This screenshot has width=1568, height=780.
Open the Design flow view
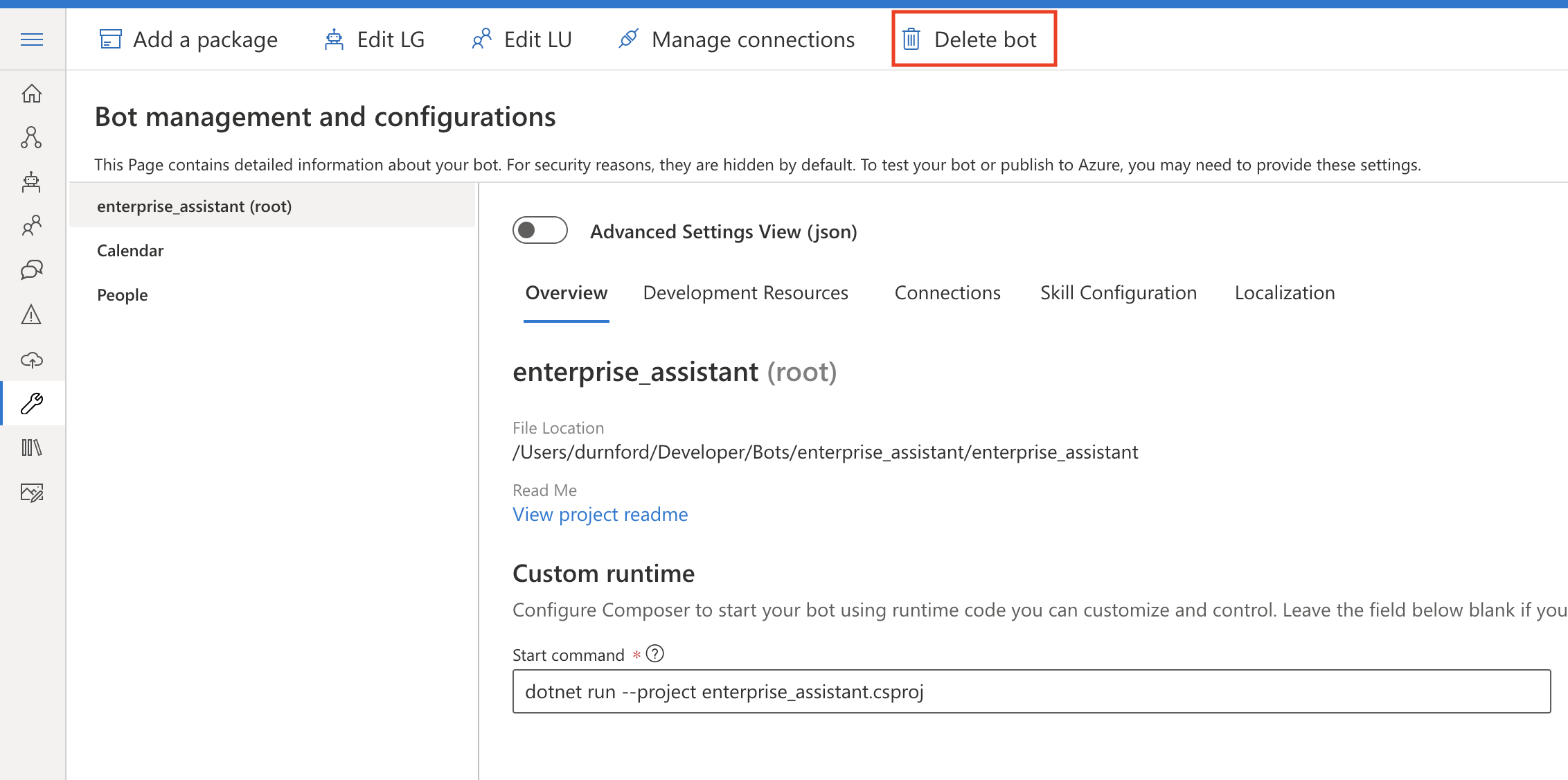31,138
